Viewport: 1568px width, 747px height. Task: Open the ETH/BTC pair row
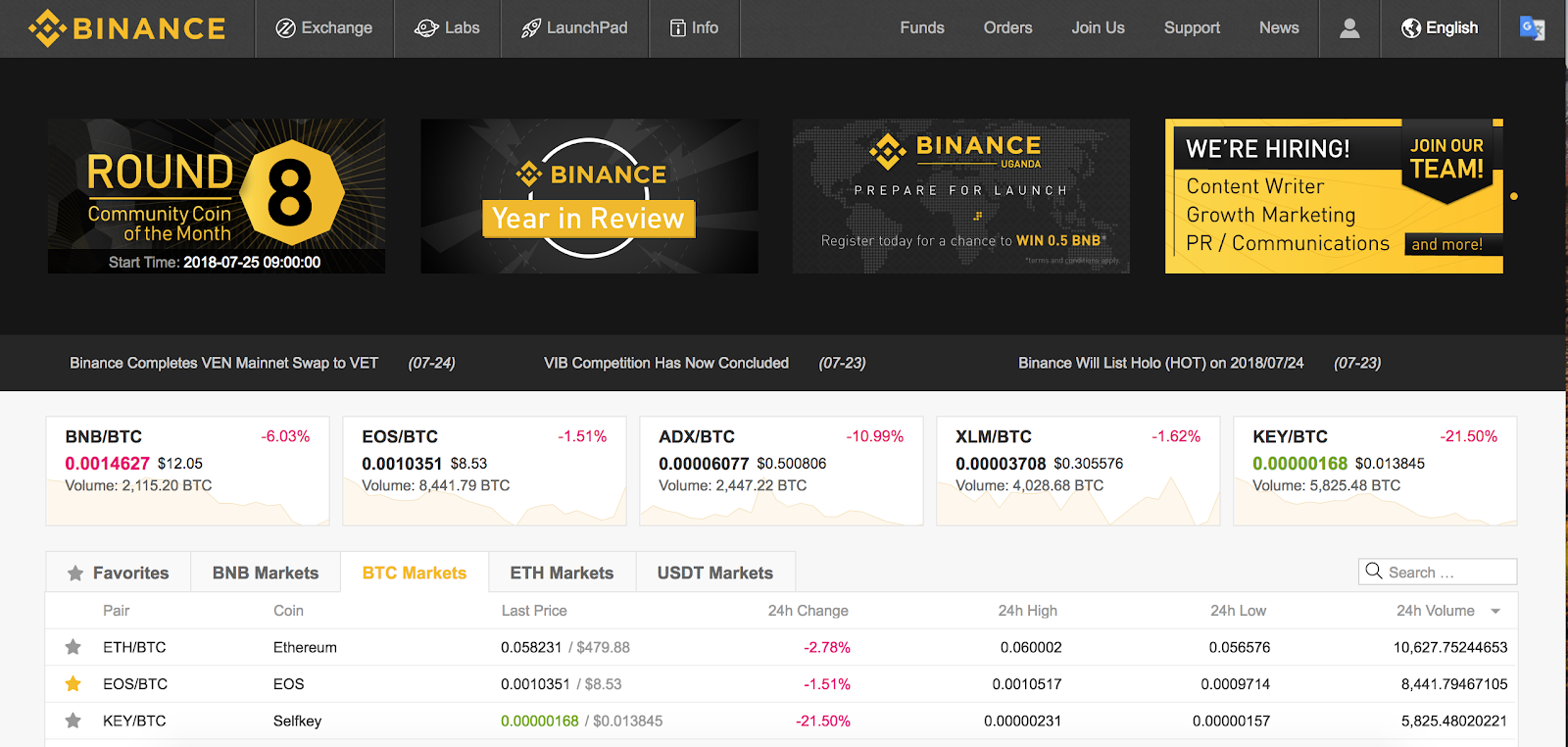[x=781, y=647]
